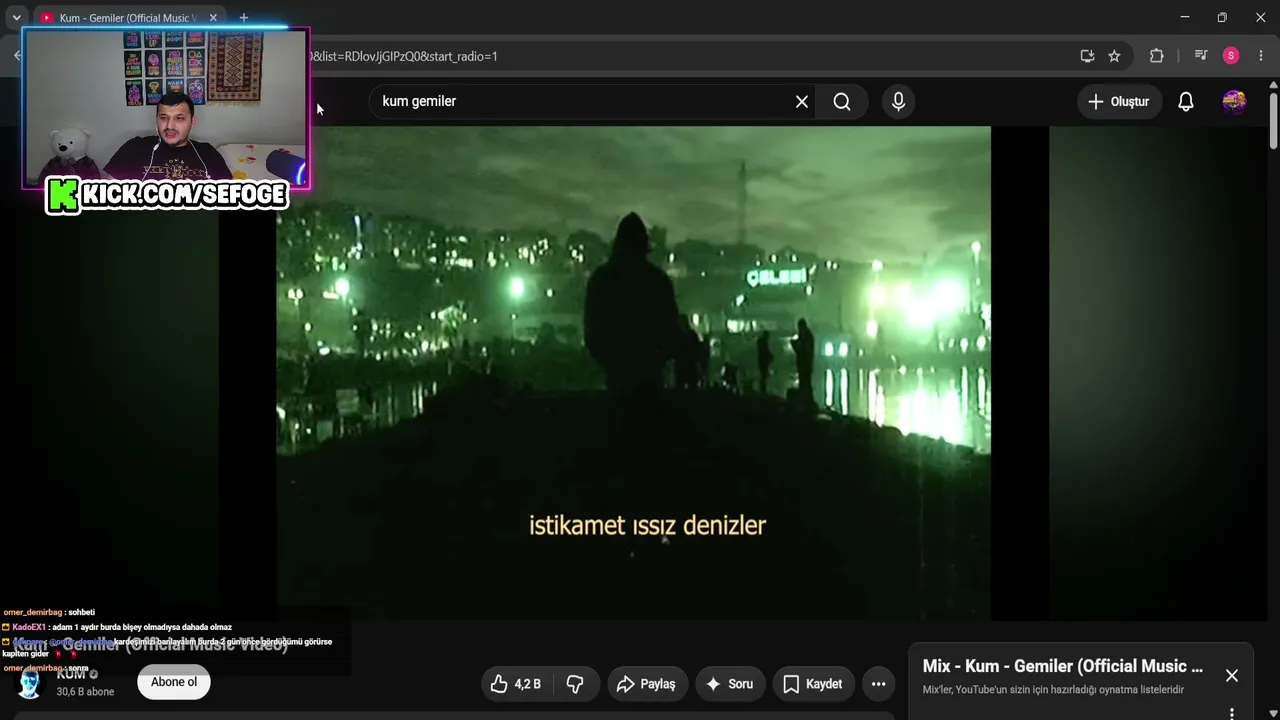Image resolution: width=1280 pixels, height=720 pixels.
Task: Subscribe with the Abone ol button
Action: pos(174,682)
